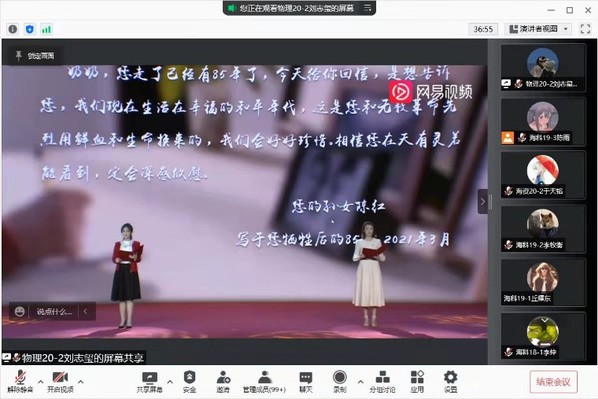Screen dimensions: 598x399
Task: Open the Breakout rooms icon
Action: click(x=382, y=381)
